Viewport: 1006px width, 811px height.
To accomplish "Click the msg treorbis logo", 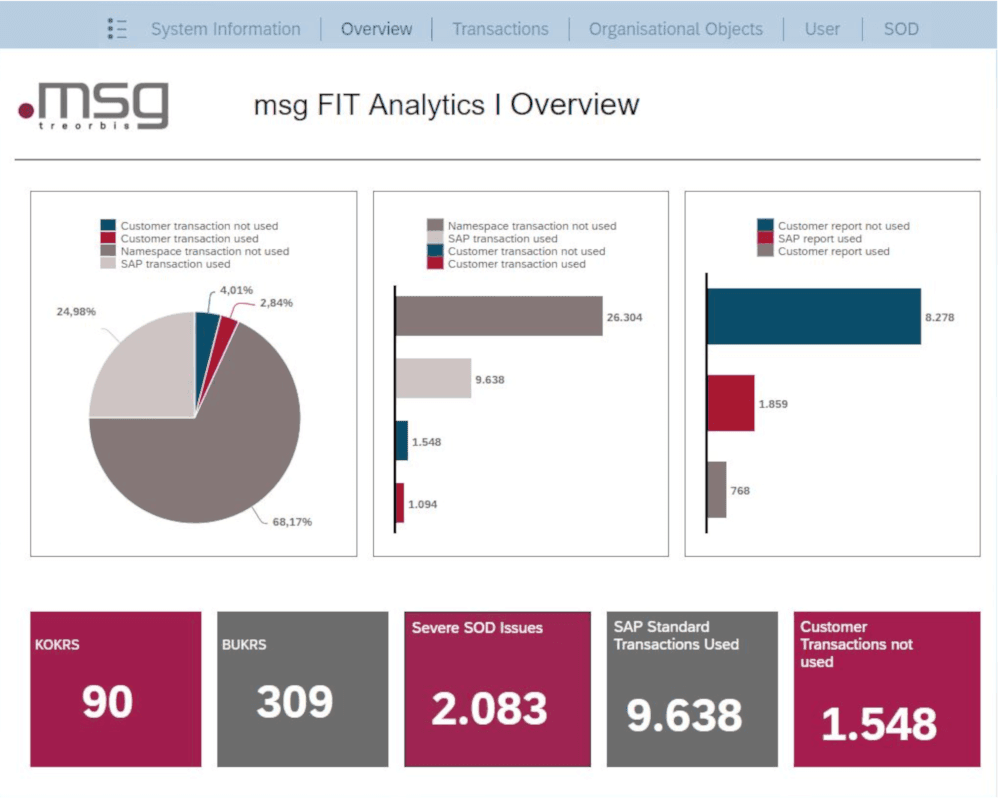I will tap(94, 106).
